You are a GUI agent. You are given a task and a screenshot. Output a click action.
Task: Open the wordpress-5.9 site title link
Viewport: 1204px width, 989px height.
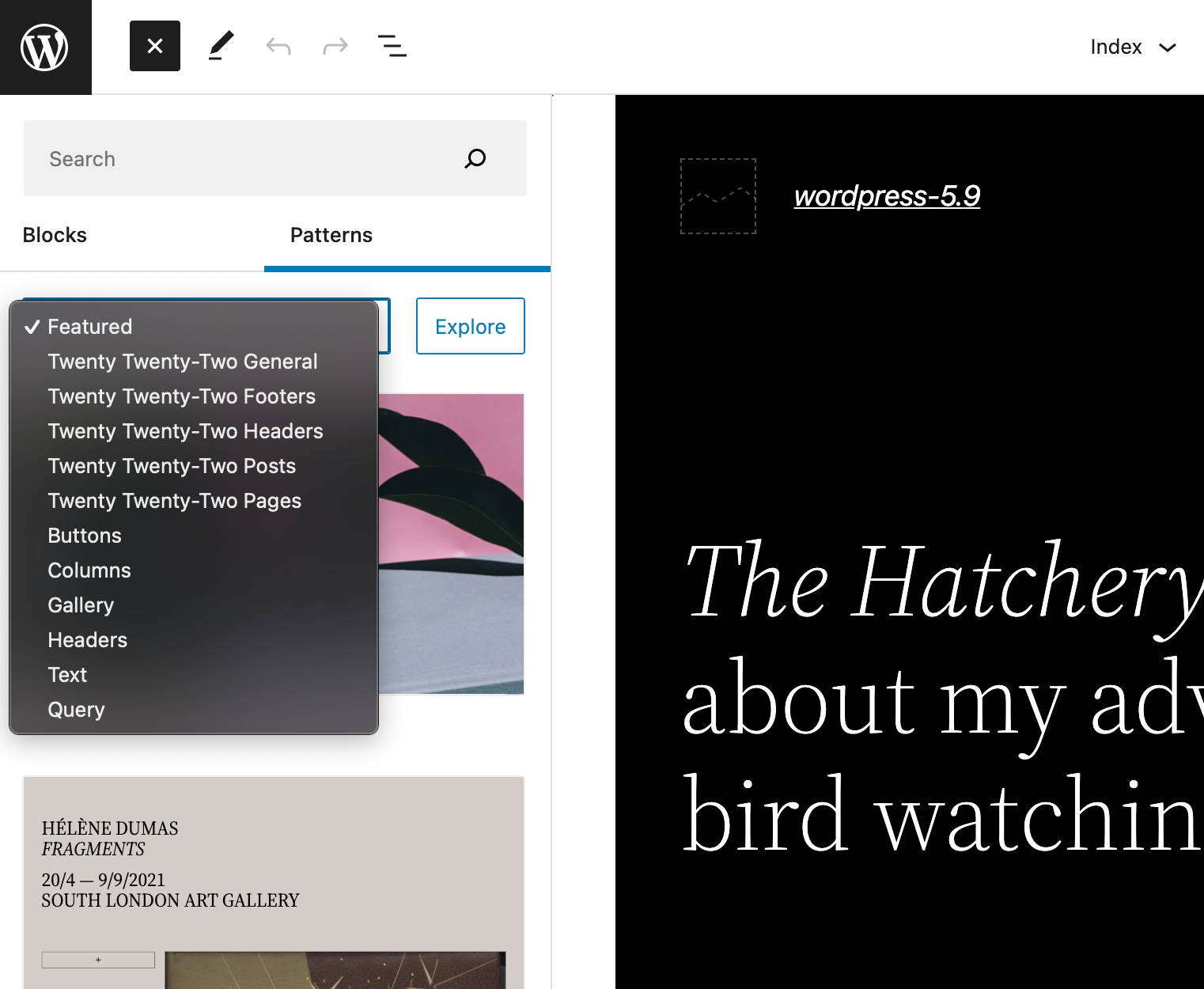click(x=887, y=196)
